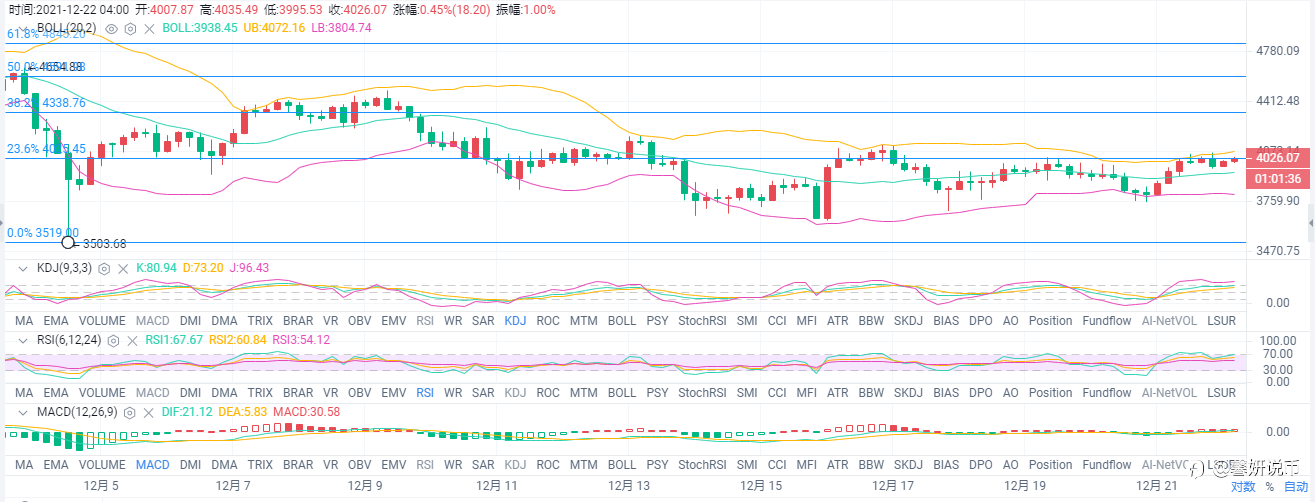Select ATR tab in the MACD panel row

(x=838, y=465)
